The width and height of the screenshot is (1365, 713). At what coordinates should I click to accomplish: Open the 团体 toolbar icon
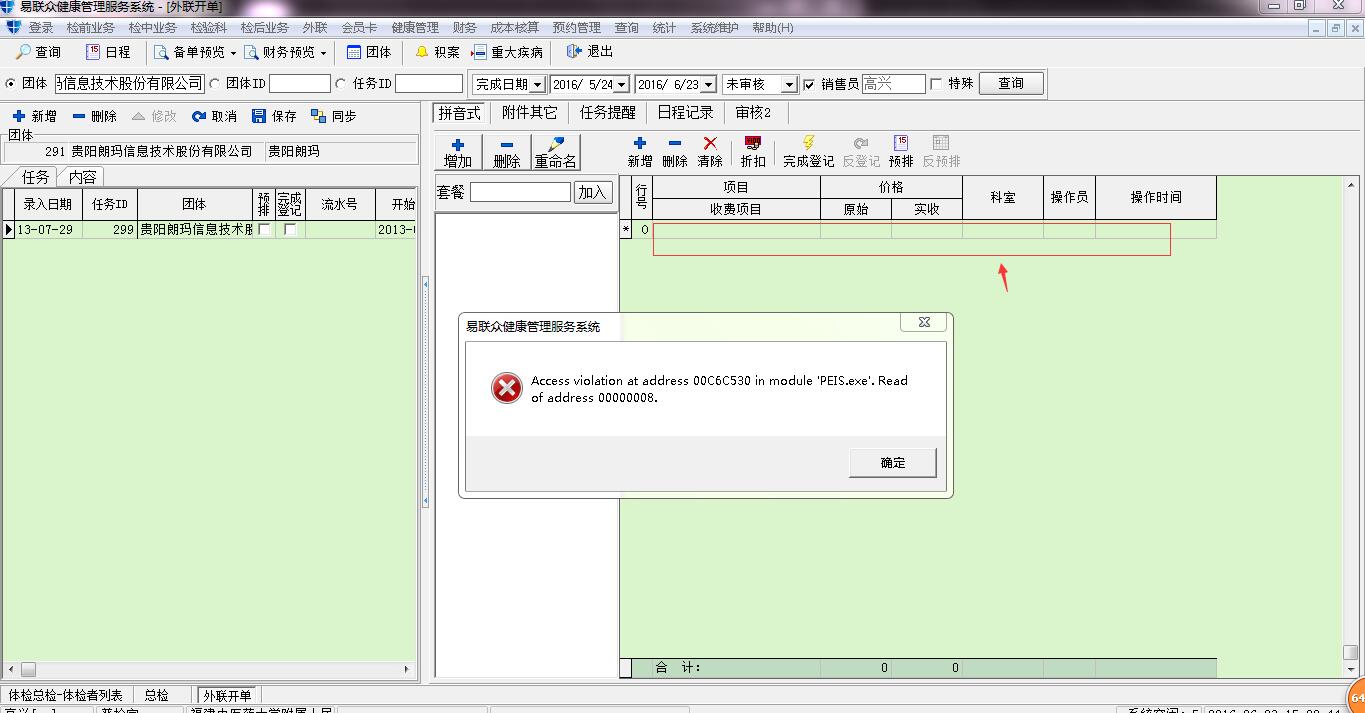[354, 52]
